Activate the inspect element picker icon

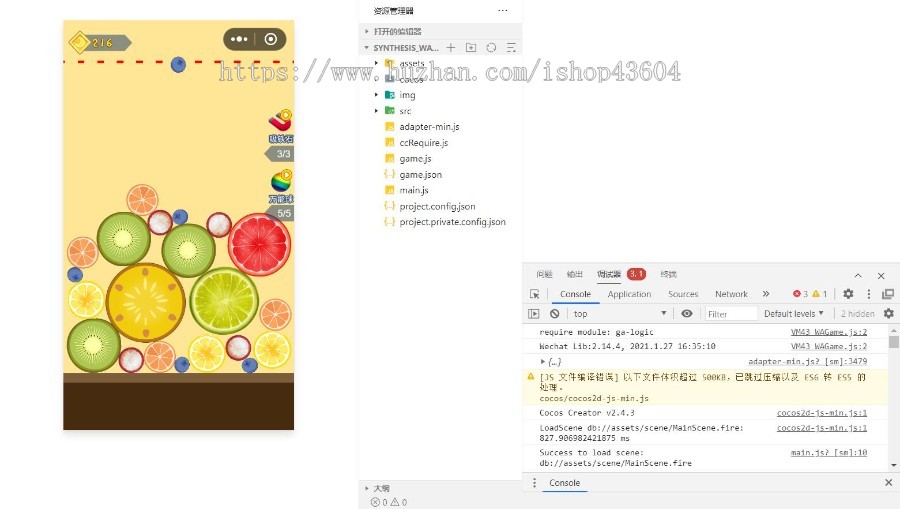pos(534,294)
